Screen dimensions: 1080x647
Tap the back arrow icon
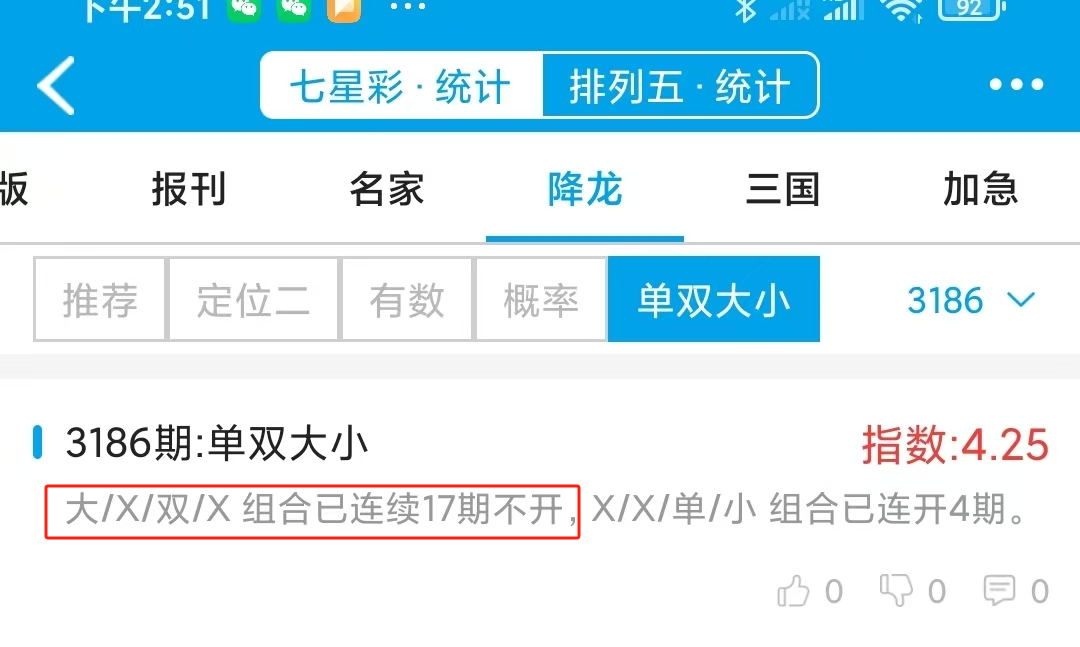[x=56, y=85]
